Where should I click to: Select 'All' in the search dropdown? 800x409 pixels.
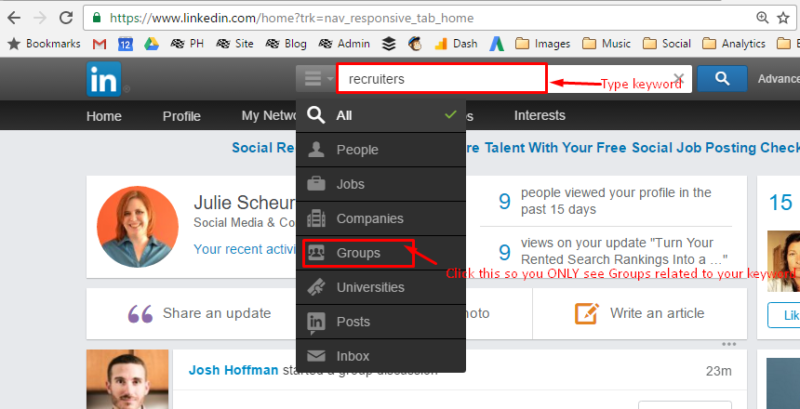(381, 116)
